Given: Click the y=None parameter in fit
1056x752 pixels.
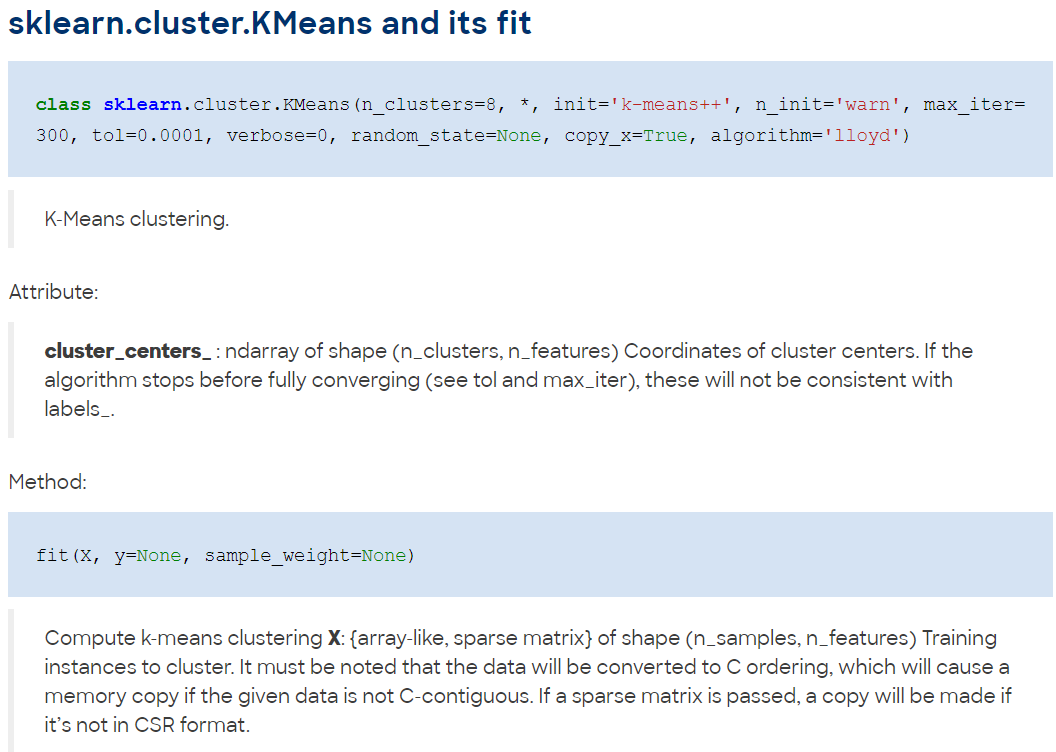Looking at the screenshot, I should [x=148, y=556].
